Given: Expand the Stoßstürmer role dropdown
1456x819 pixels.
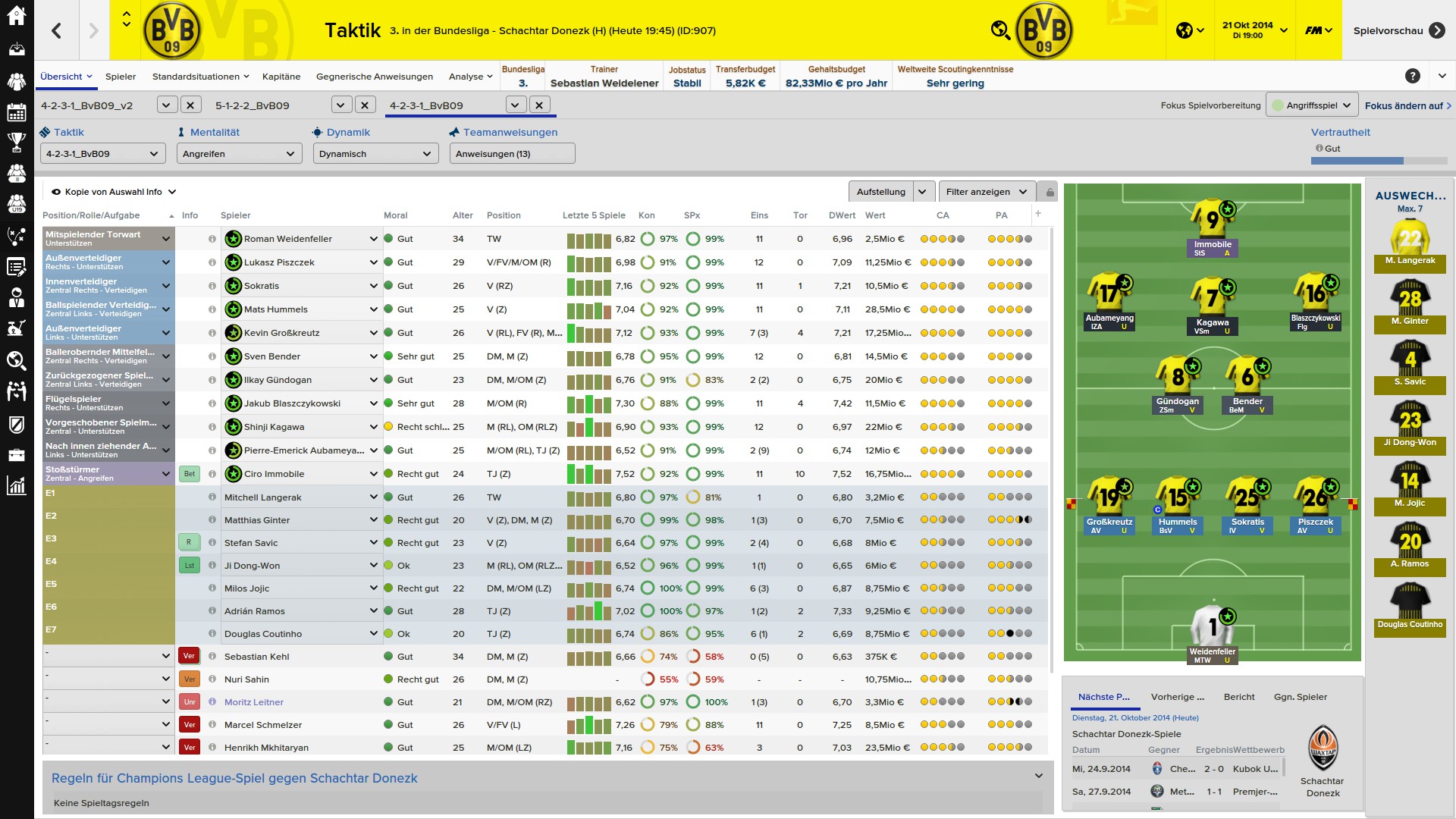Looking at the screenshot, I should tap(166, 474).
